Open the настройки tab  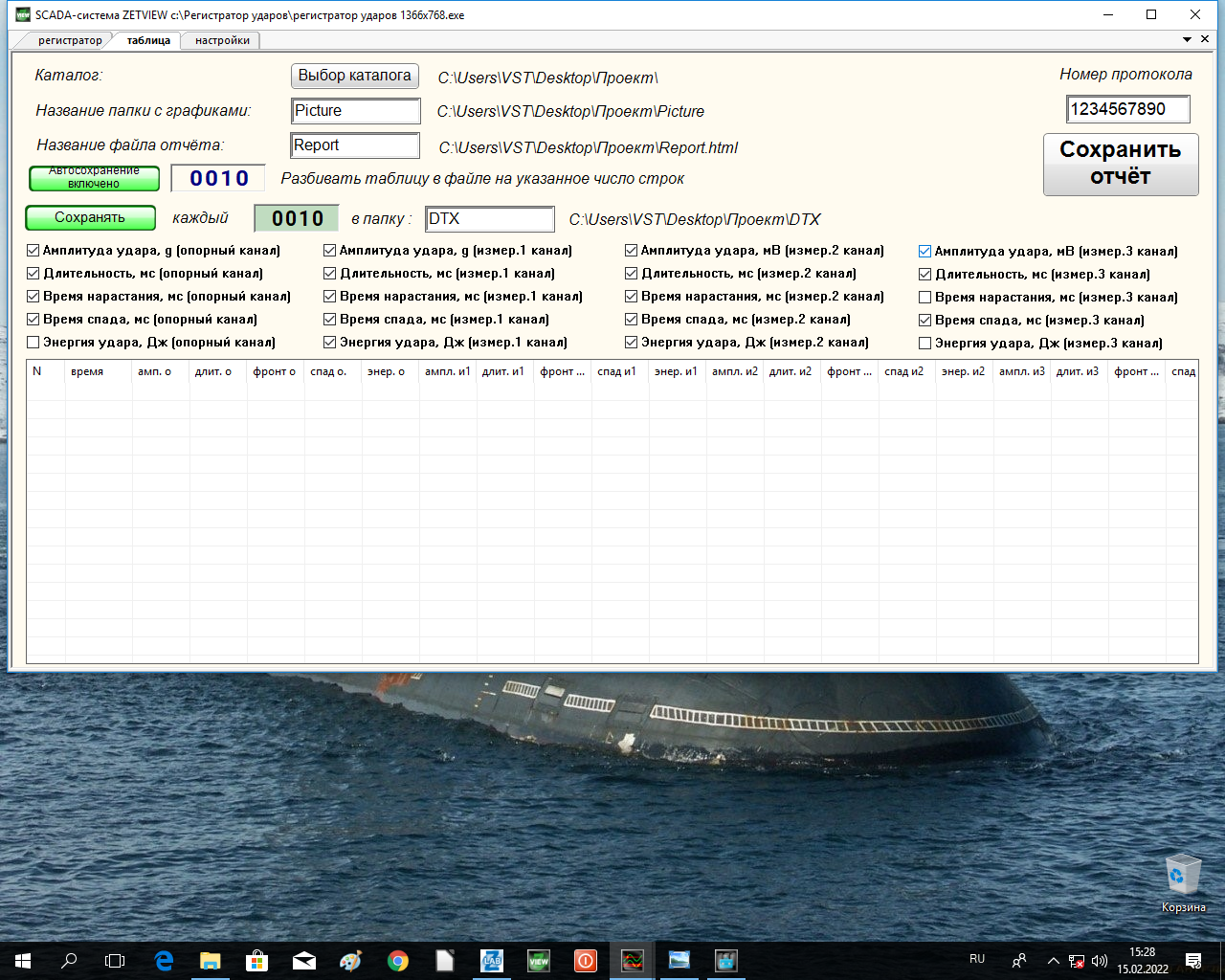222,40
